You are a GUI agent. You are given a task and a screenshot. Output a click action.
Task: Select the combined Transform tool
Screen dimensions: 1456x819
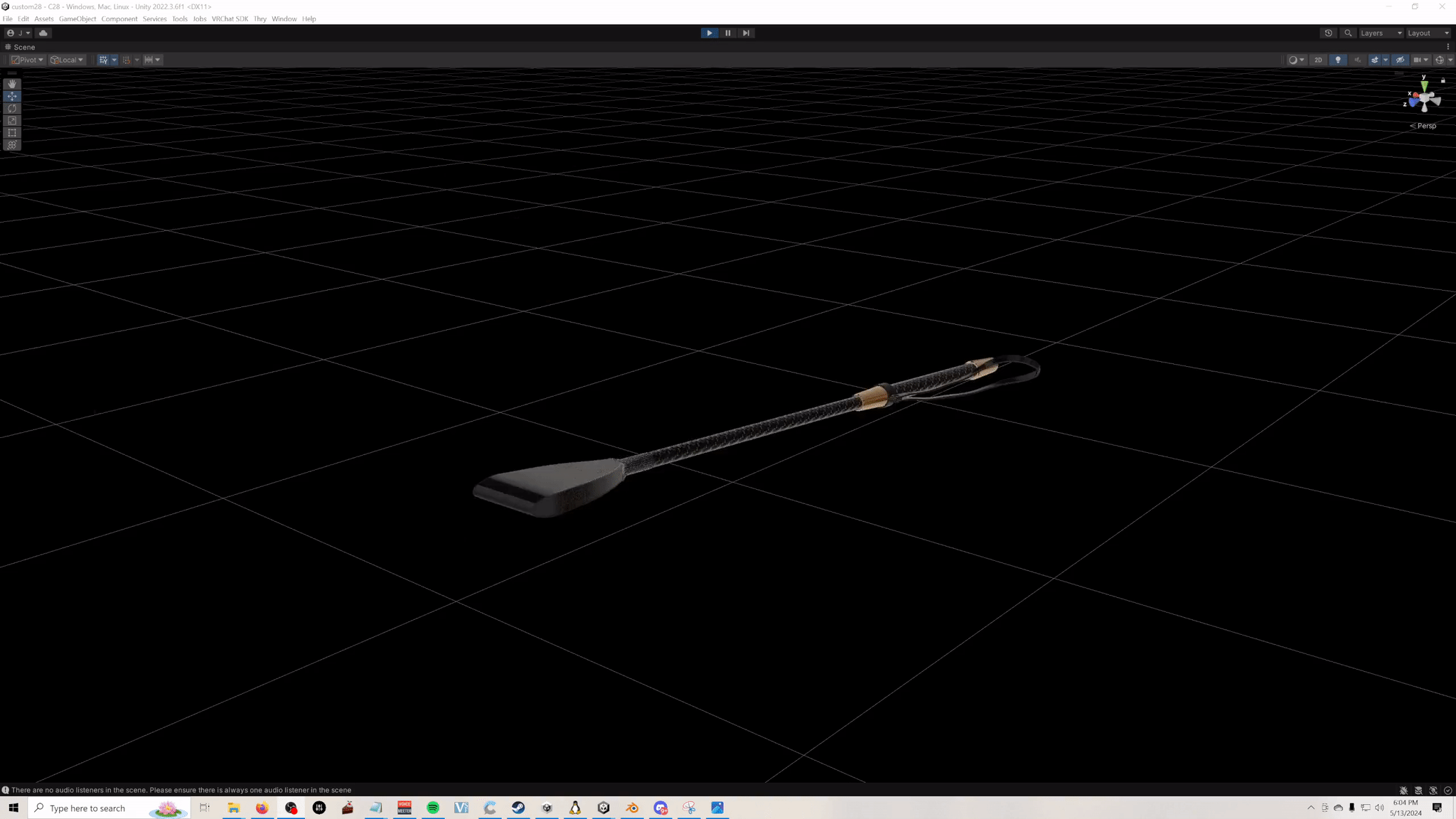click(12, 145)
